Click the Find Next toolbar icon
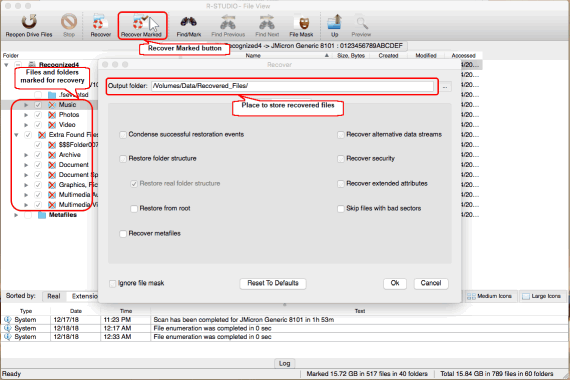This screenshot has width=570, height=380. point(267,23)
